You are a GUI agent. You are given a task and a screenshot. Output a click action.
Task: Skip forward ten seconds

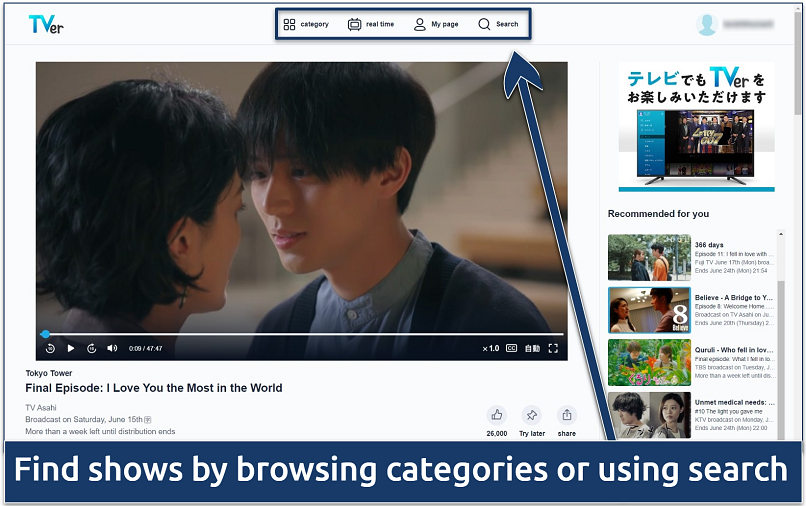pyautogui.click(x=91, y=349)
